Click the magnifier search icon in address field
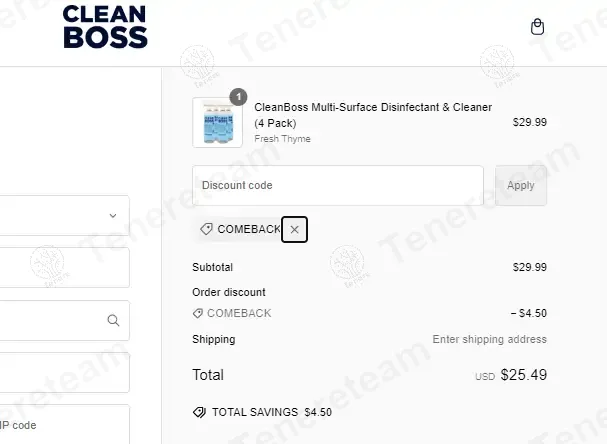This screenshot has width=607, height=444. click(x=113, y=321)
